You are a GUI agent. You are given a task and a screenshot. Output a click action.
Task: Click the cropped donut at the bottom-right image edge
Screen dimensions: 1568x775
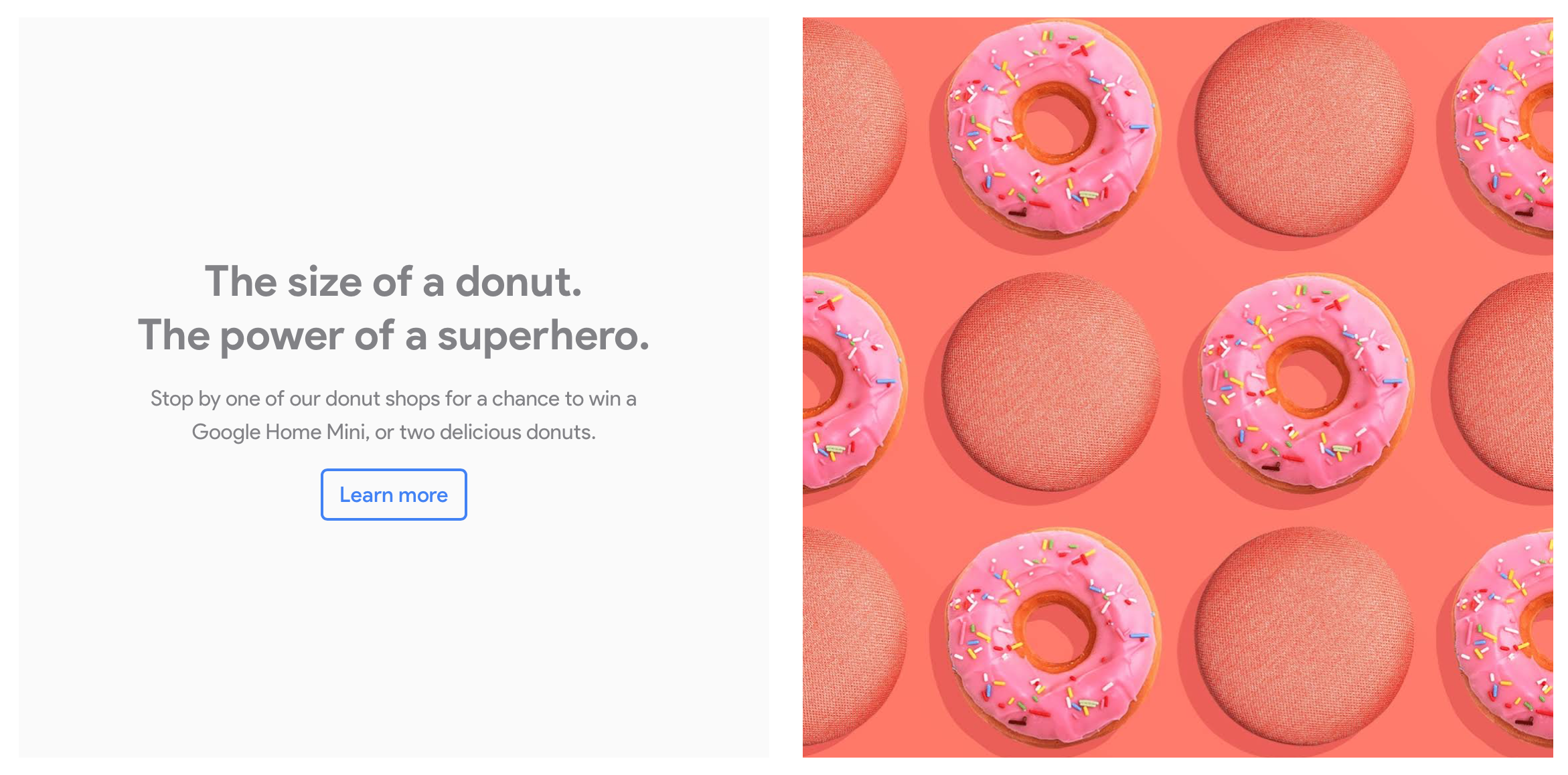[1502, 636]
